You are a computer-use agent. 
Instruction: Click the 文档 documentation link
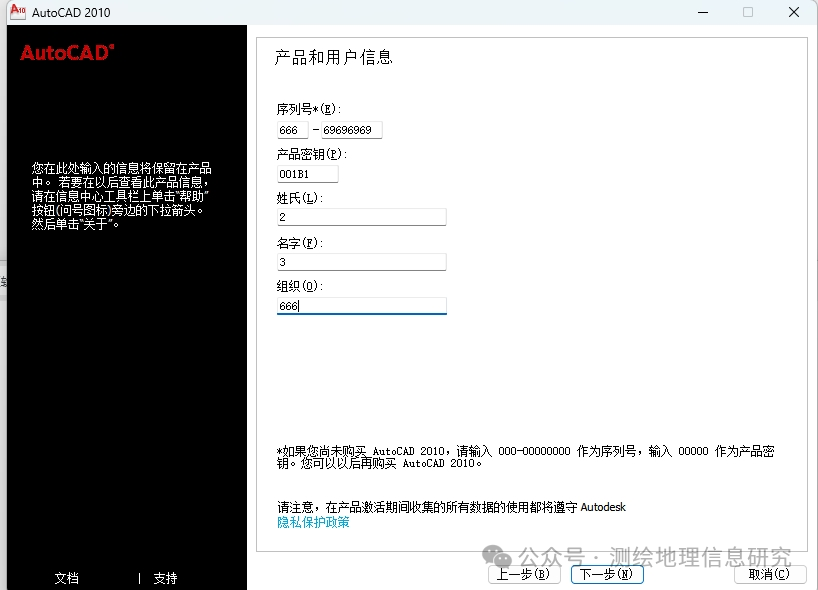point(66,578)
